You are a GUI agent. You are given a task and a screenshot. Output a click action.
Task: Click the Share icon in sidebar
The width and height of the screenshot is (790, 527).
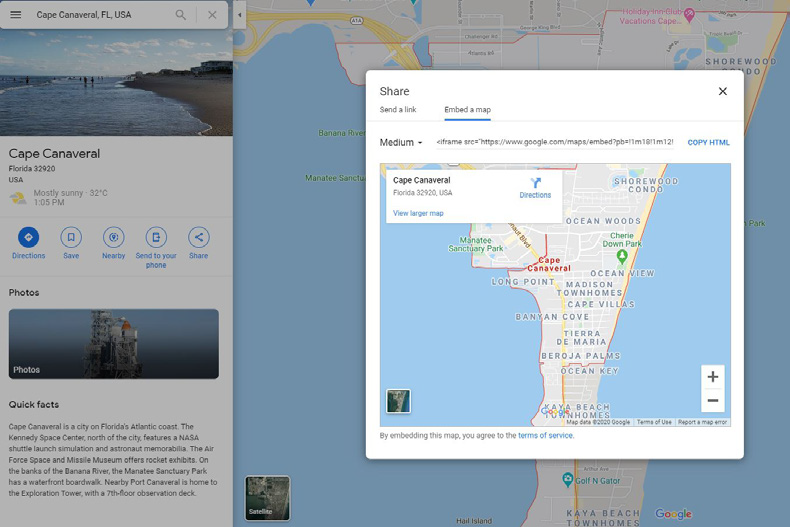click(199, 237)
